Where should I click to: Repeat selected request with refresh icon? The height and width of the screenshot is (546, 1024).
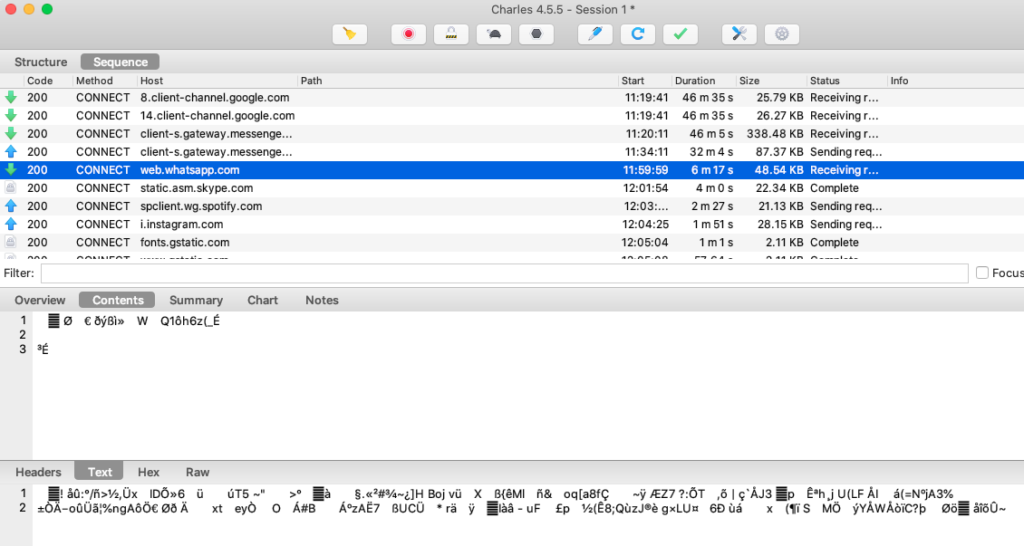coord(638,34)
